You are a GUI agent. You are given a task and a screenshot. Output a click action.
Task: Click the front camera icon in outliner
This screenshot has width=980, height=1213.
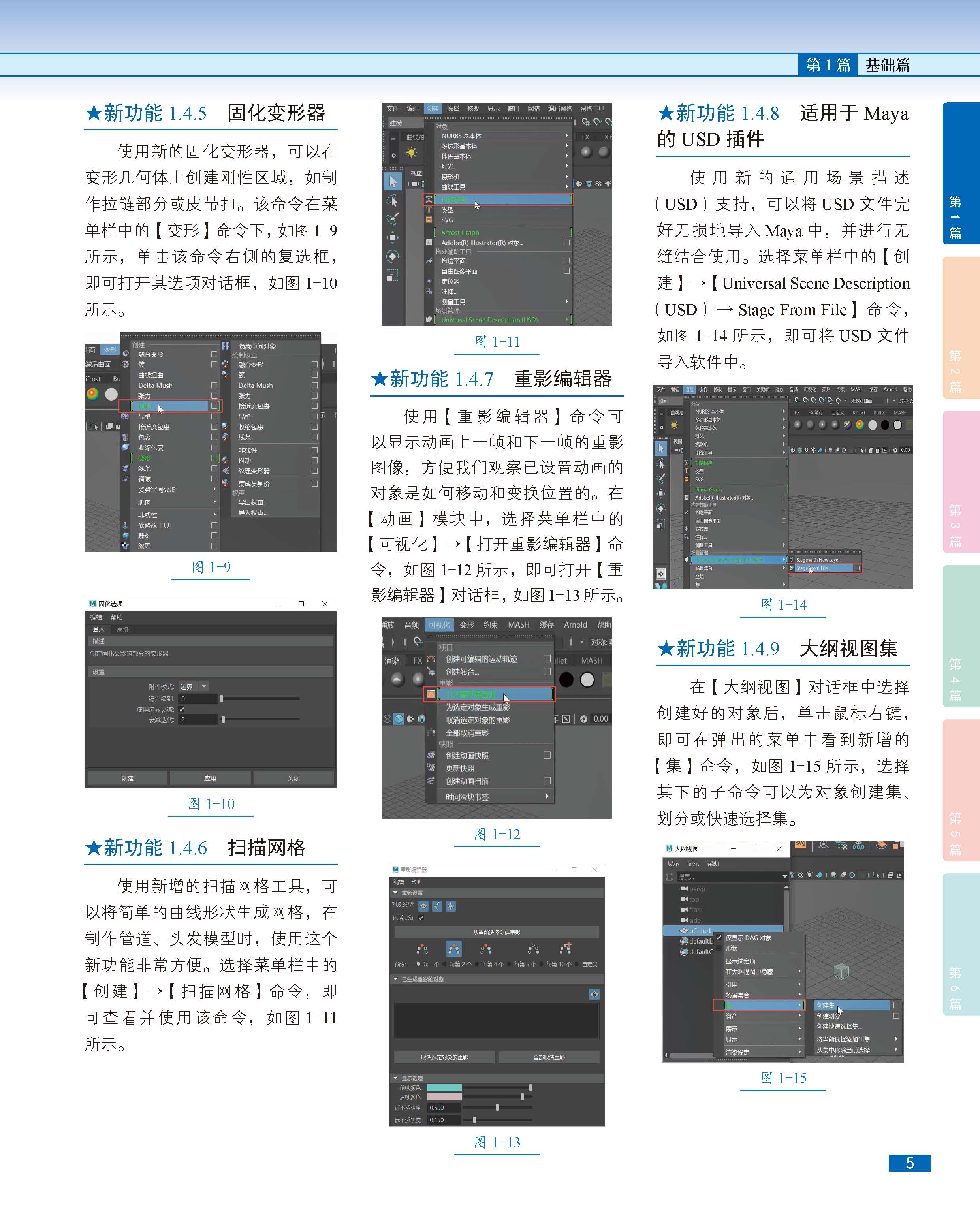684,910
